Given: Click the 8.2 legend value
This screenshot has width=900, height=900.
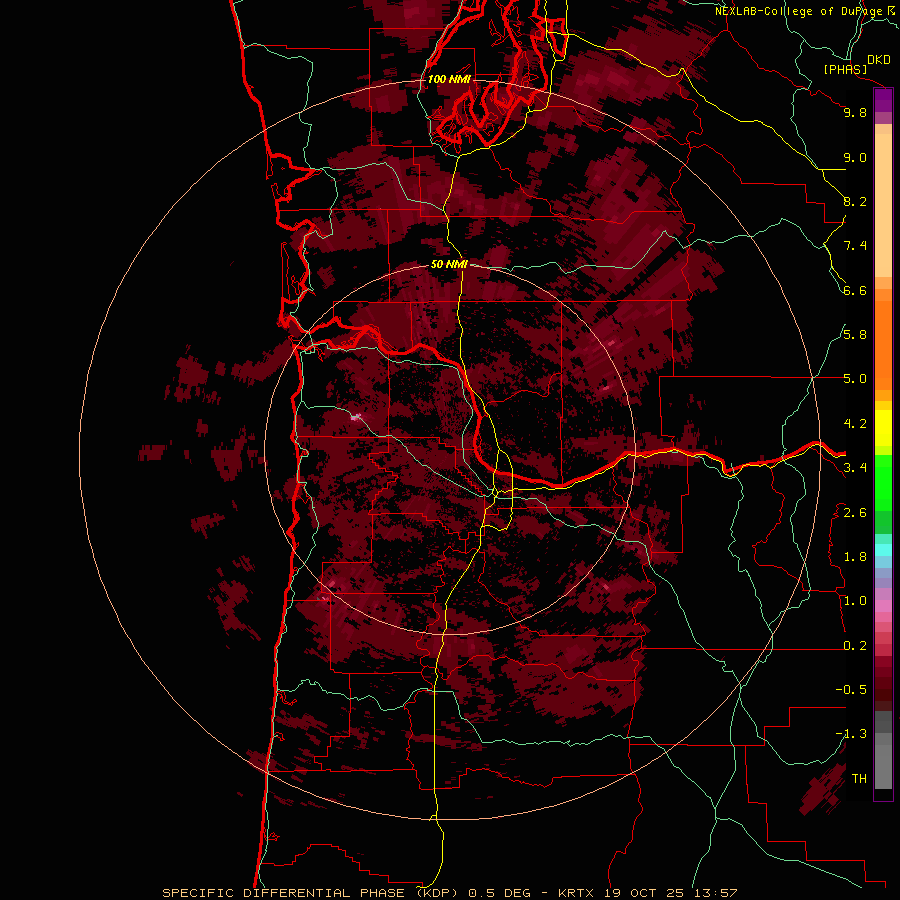Looking at the screenshot, I should point(855,201).
